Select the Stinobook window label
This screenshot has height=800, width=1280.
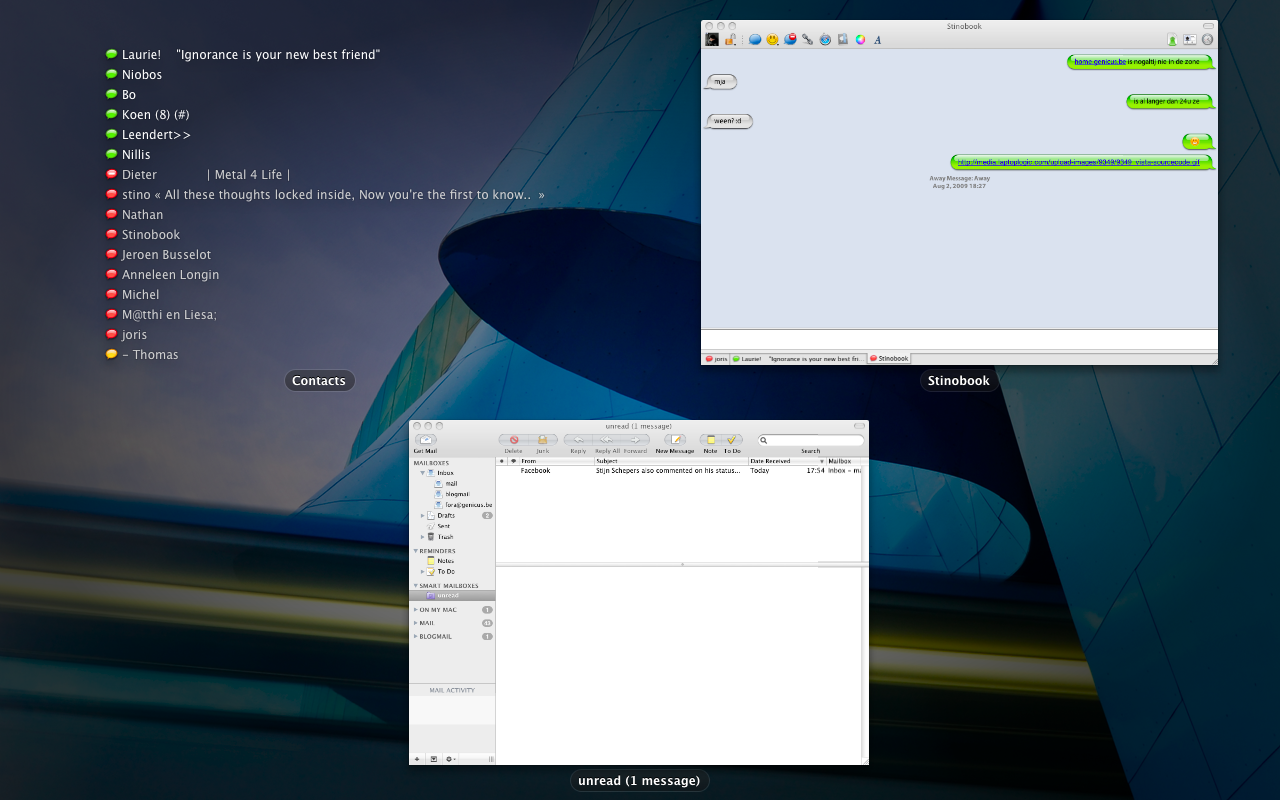[x=959, y=380]
